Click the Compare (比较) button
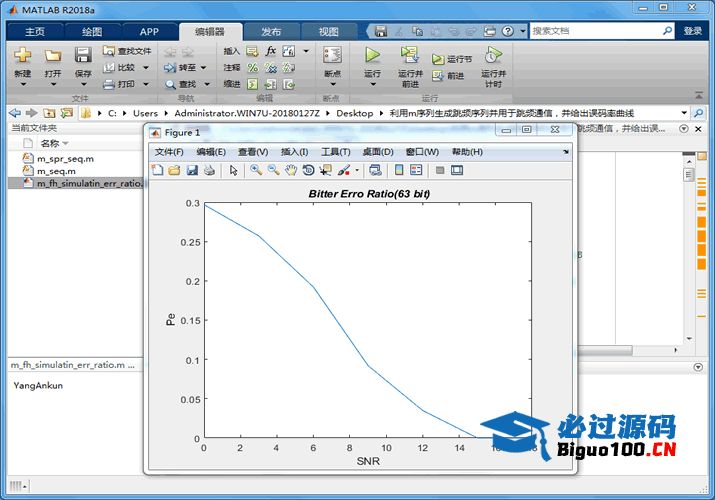Image resolution: width=715 pixels, height=500 pixels. tap(119, 67)
